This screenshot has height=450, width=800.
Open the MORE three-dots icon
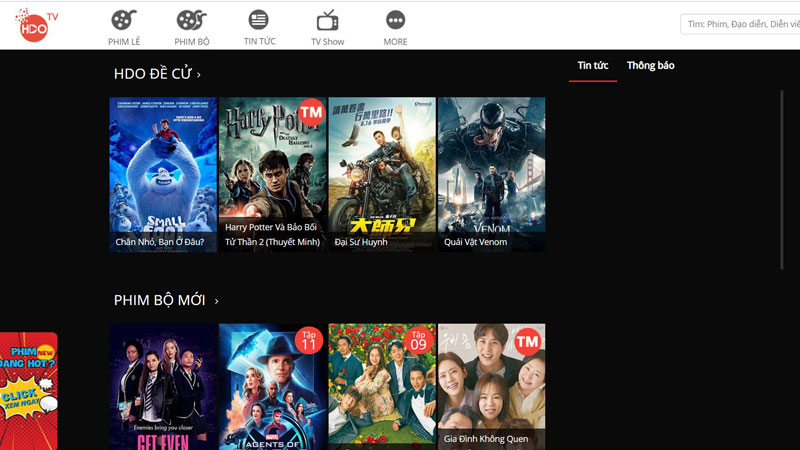395,20
